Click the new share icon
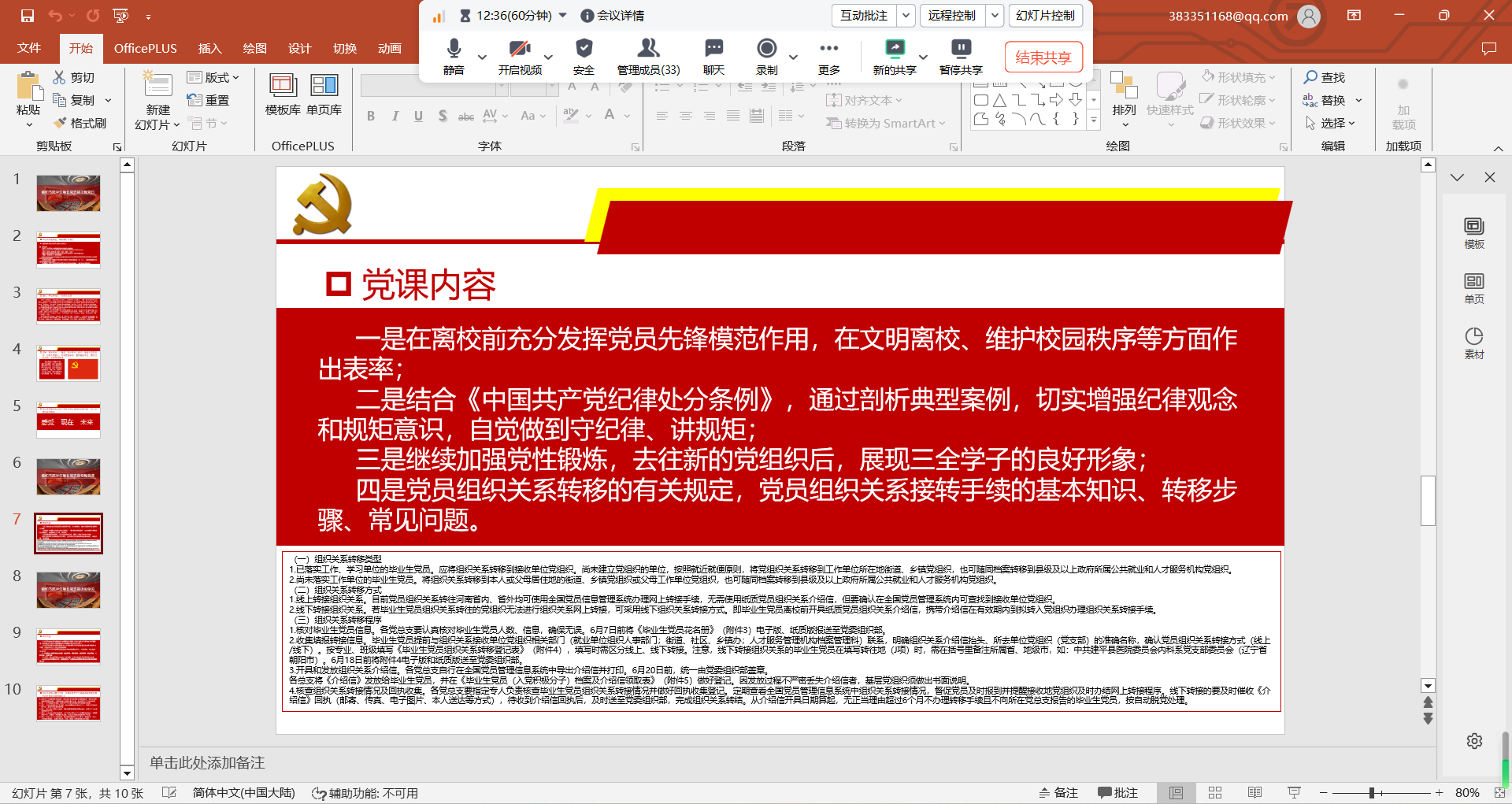1512x804 pixels. click(x=895, y=56)
